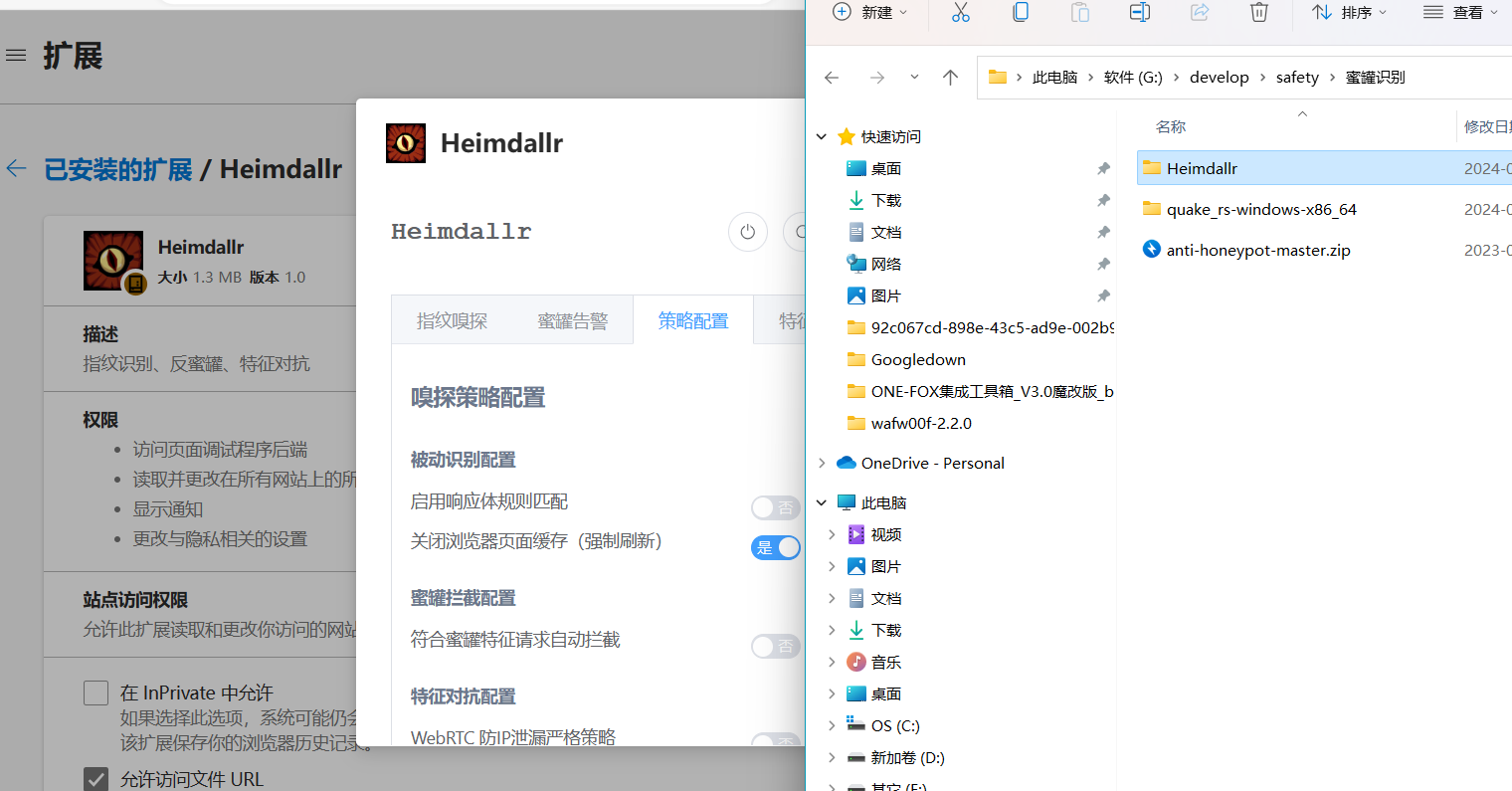Go forward in File Explorer

pos(876,78)
